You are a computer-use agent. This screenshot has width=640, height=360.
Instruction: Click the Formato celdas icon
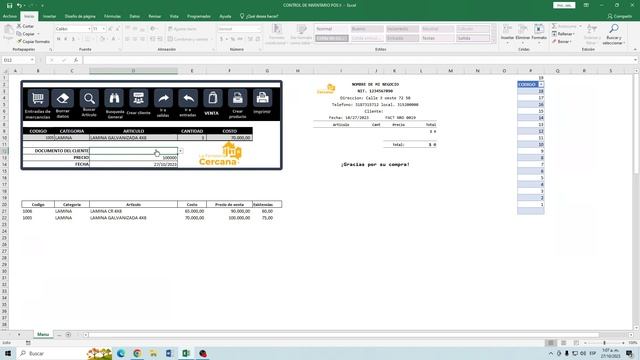point(539,33)
